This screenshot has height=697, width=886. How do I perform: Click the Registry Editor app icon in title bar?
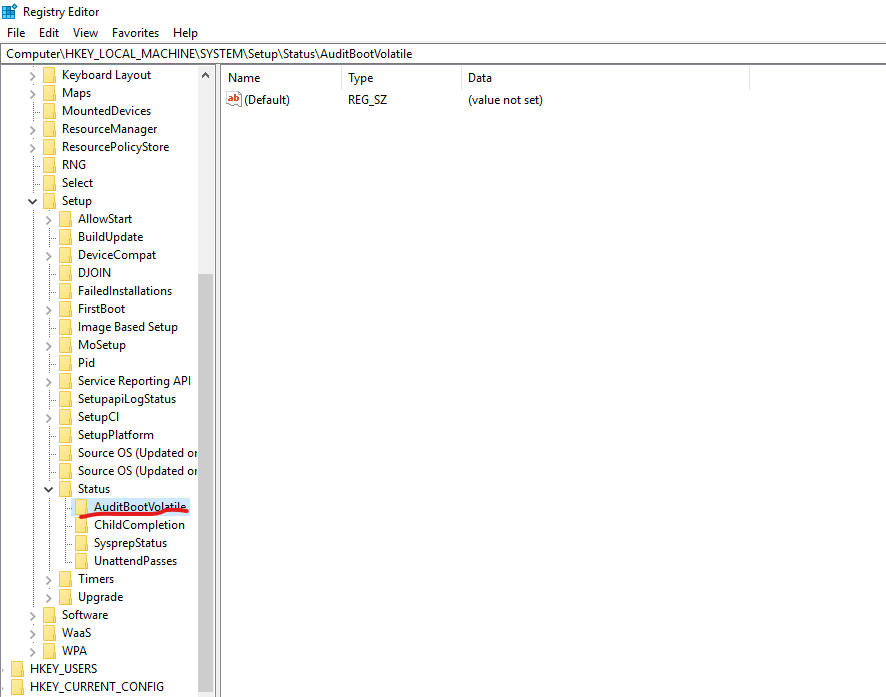point(10,11)
